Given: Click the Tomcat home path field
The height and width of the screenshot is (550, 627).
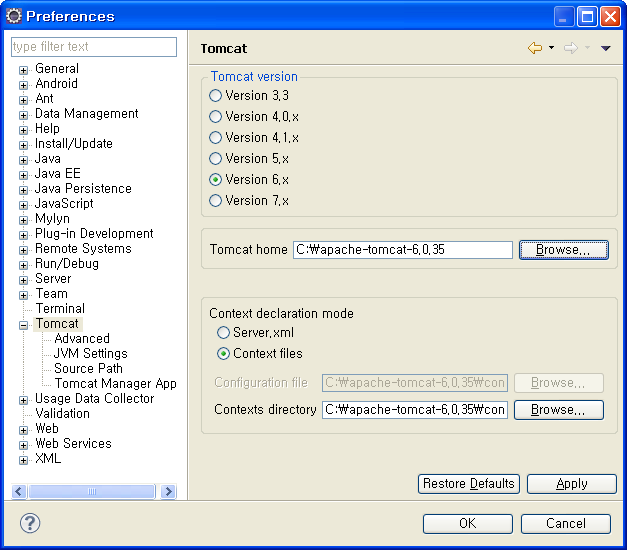Looking at the screenshot, I should [x=403, y=250].
